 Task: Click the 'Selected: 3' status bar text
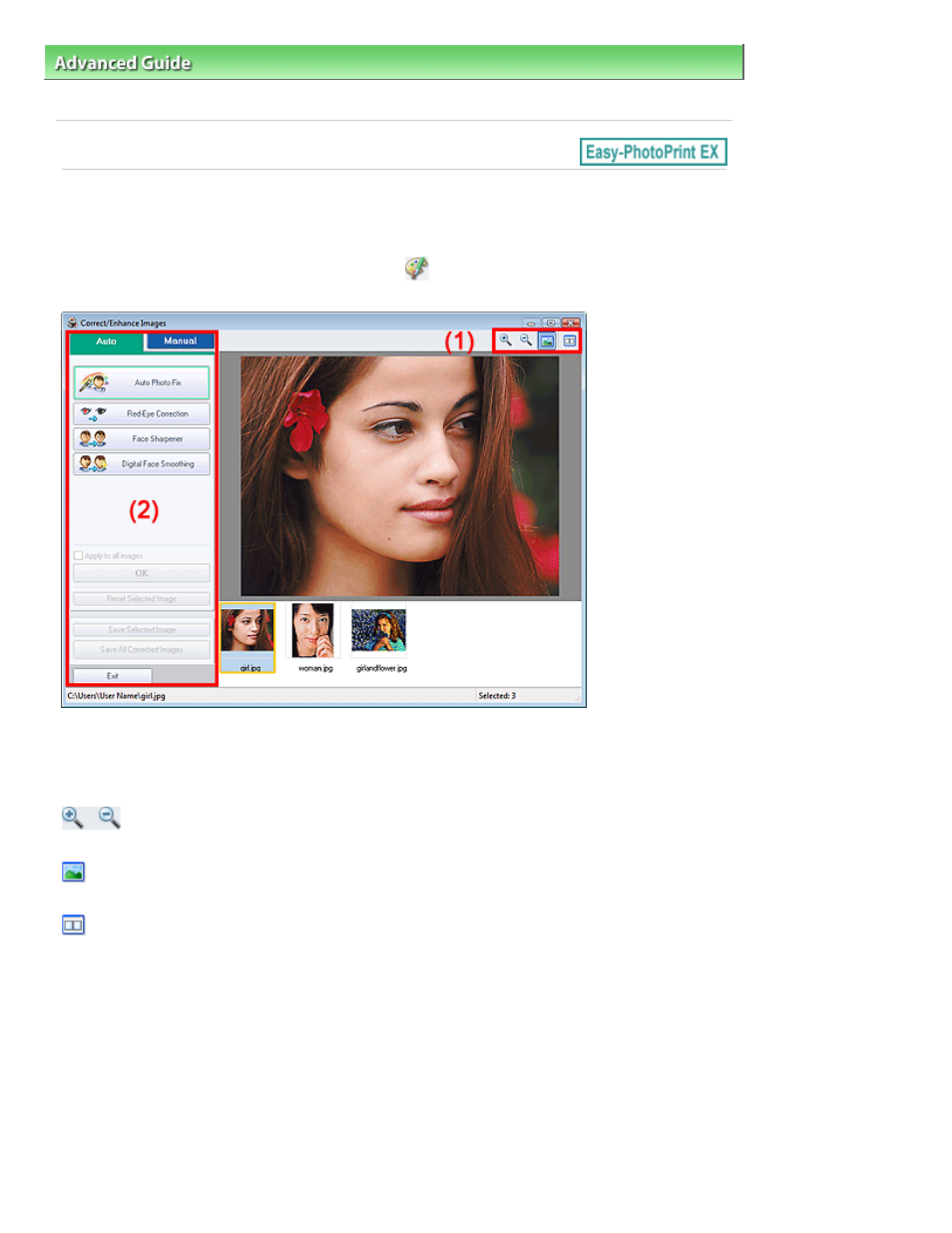pyautogui.click(x=497, y=696)
